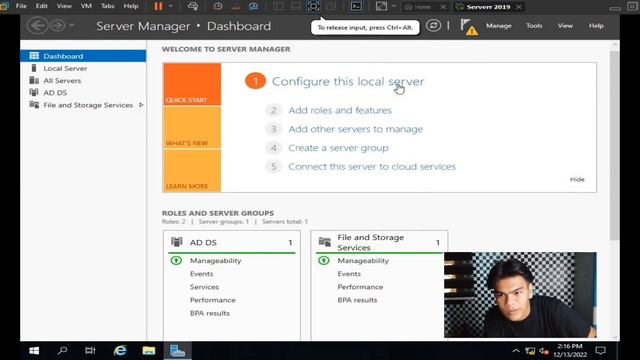Image resolution: width=640 pixels, height=360 pixels.
Task: Click the network tray icon
Action: 530,351
